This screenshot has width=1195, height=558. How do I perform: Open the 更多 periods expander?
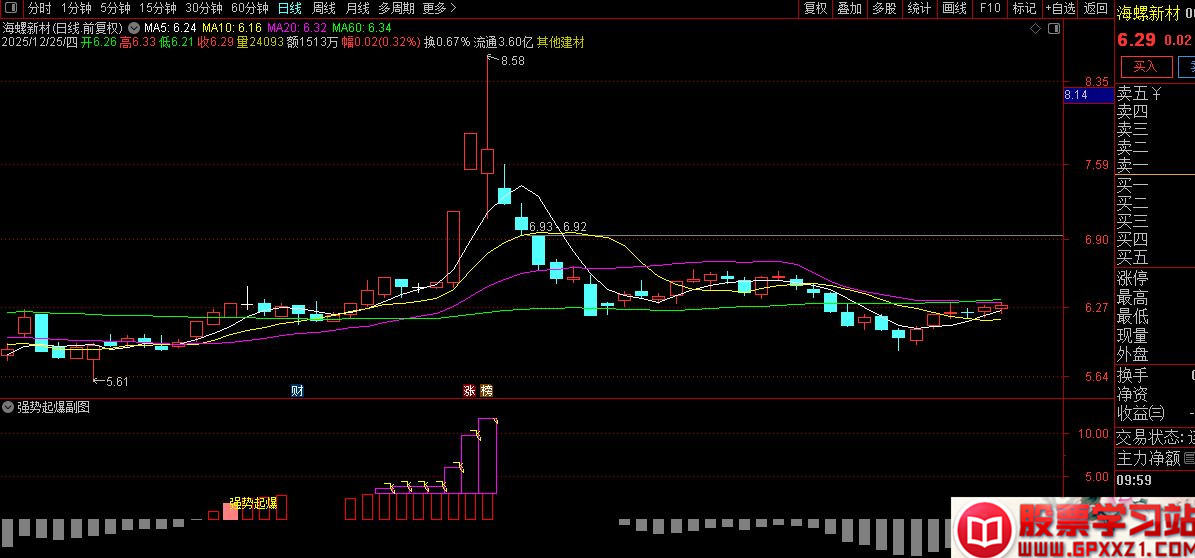click(438, 8)
